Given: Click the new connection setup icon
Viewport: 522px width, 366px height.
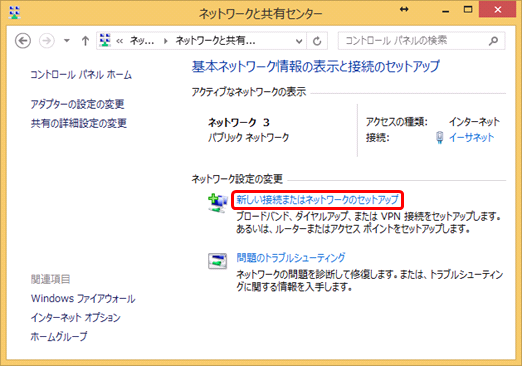Looking at the screenshot, I should 217,202.
